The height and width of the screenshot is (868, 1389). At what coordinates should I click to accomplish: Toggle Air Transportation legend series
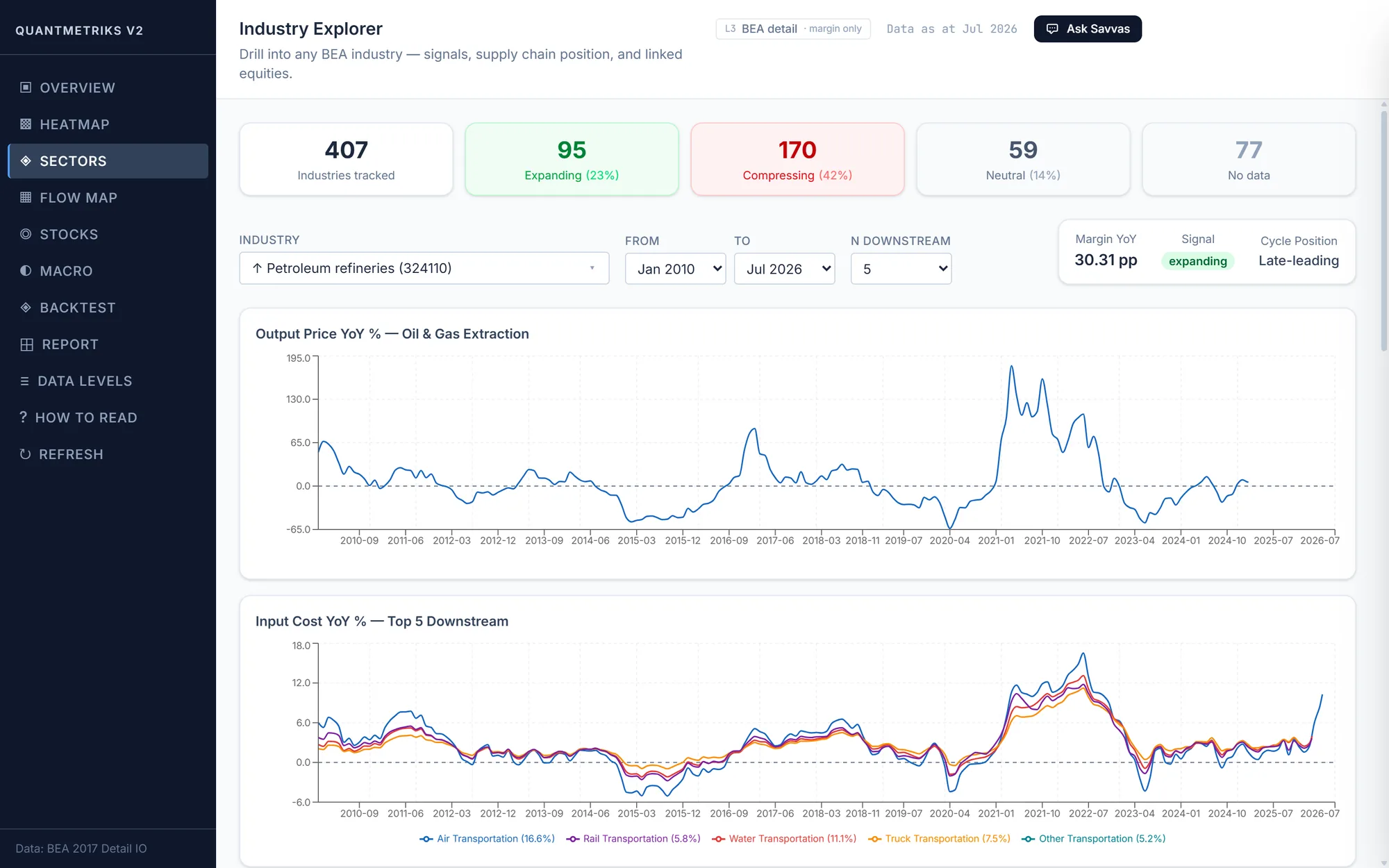click(487, 839)
